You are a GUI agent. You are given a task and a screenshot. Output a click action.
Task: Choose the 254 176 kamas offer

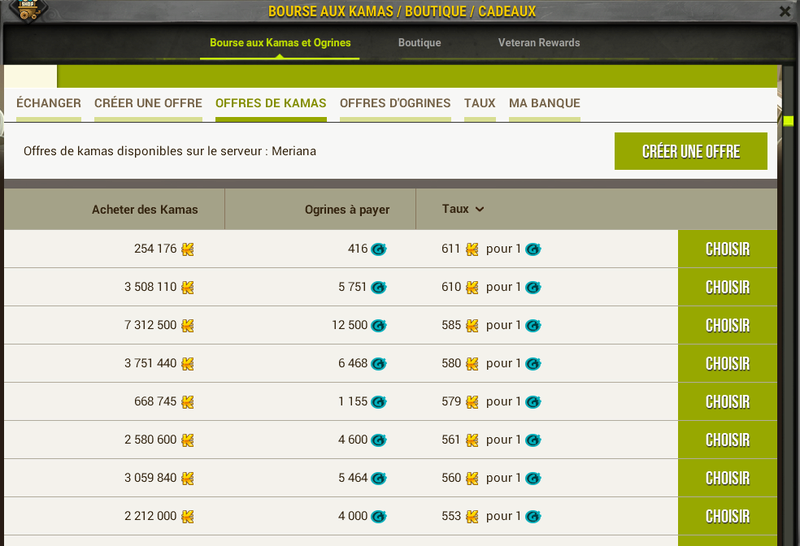coord(728,249)
